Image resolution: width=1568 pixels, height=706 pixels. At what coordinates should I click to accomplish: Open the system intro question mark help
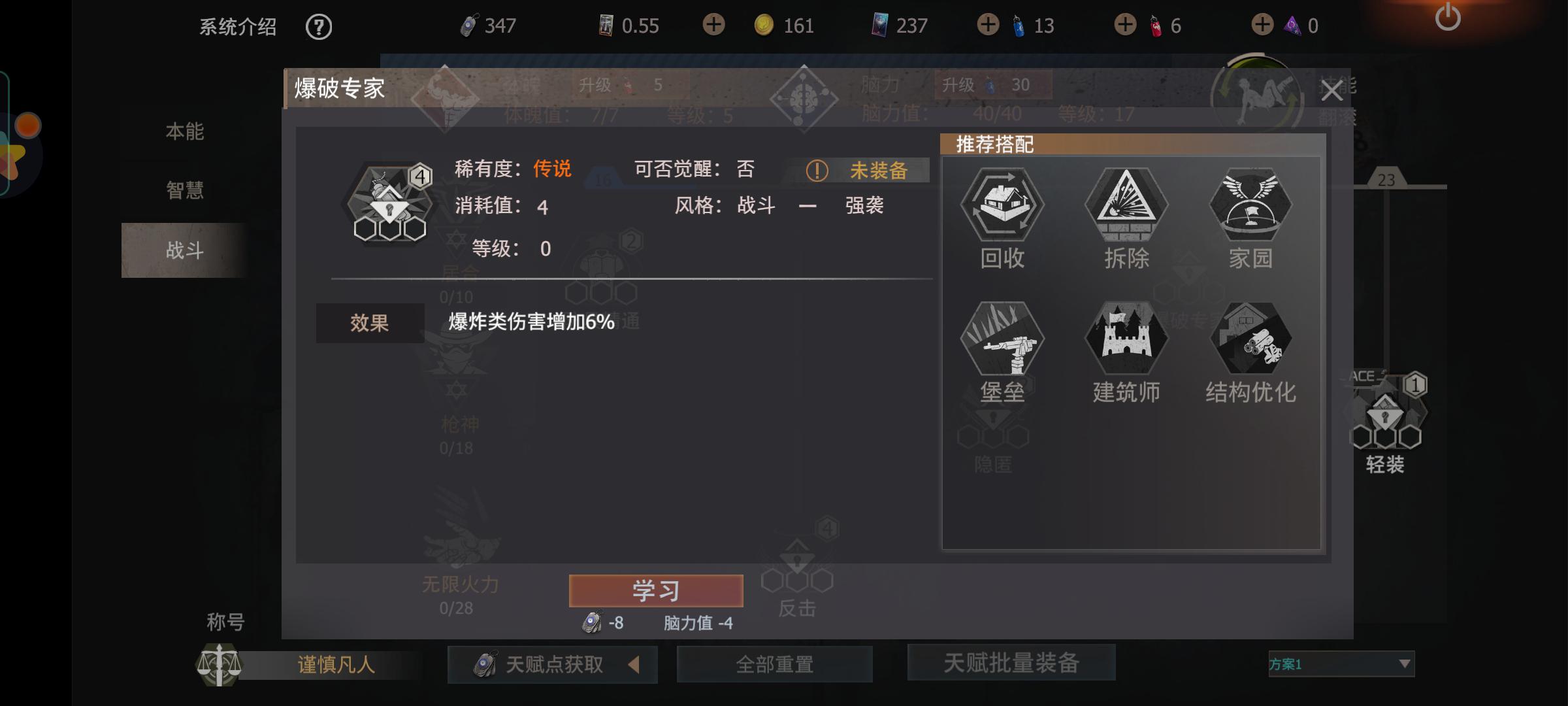(319, 27)
